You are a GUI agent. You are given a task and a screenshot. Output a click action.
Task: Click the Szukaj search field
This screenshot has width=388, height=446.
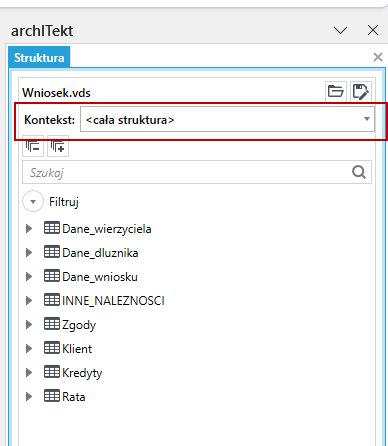click(x=197, y=172)
